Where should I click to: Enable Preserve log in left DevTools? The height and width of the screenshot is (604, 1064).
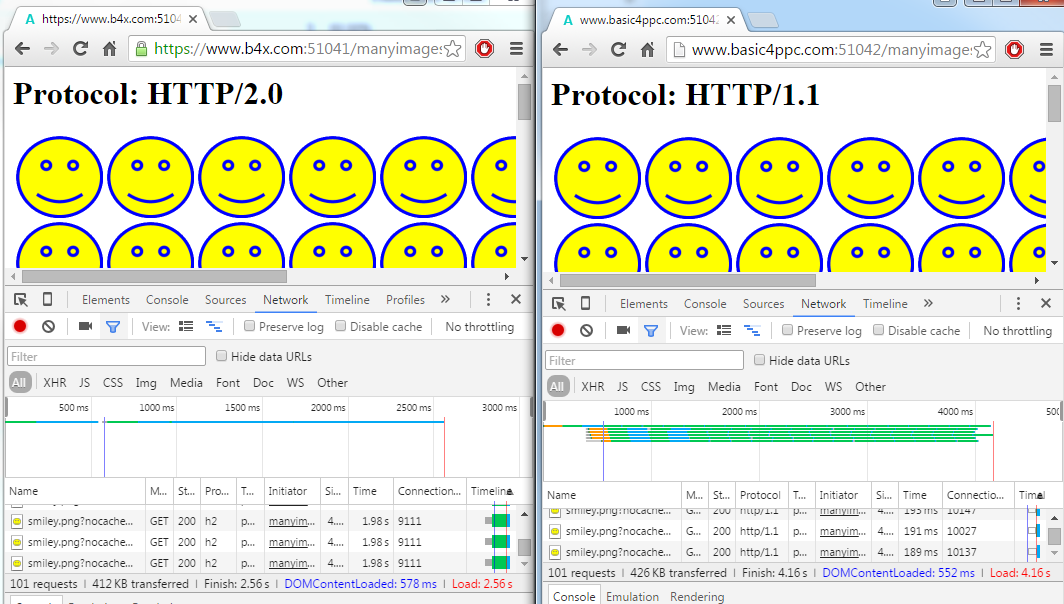coord(249,326)
